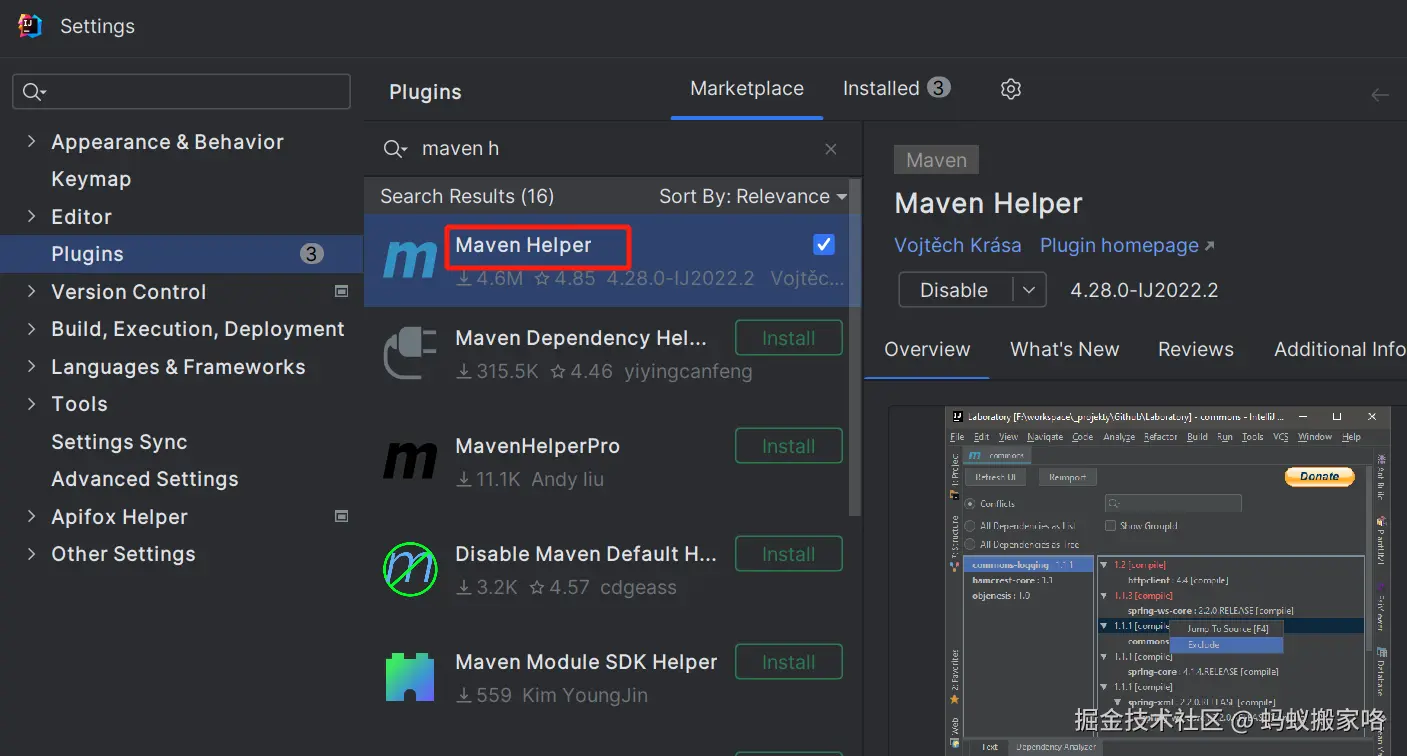Image resolution: width=1407 pixels, height=756 pixels.
Task: Open the Sort By: Relevance dropdown
Action: click(753, 196)
